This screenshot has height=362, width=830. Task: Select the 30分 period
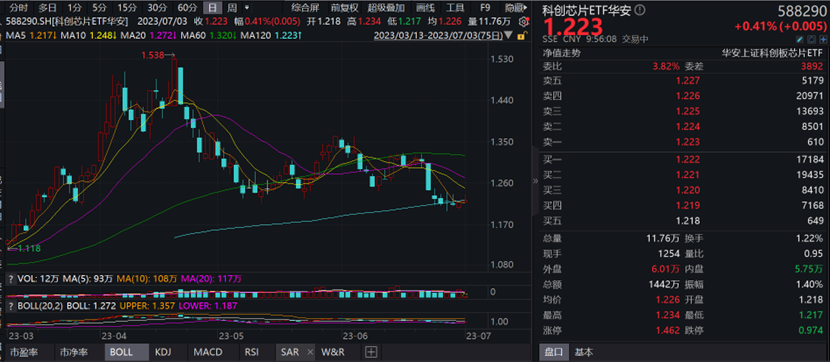[x=157, y=8]
